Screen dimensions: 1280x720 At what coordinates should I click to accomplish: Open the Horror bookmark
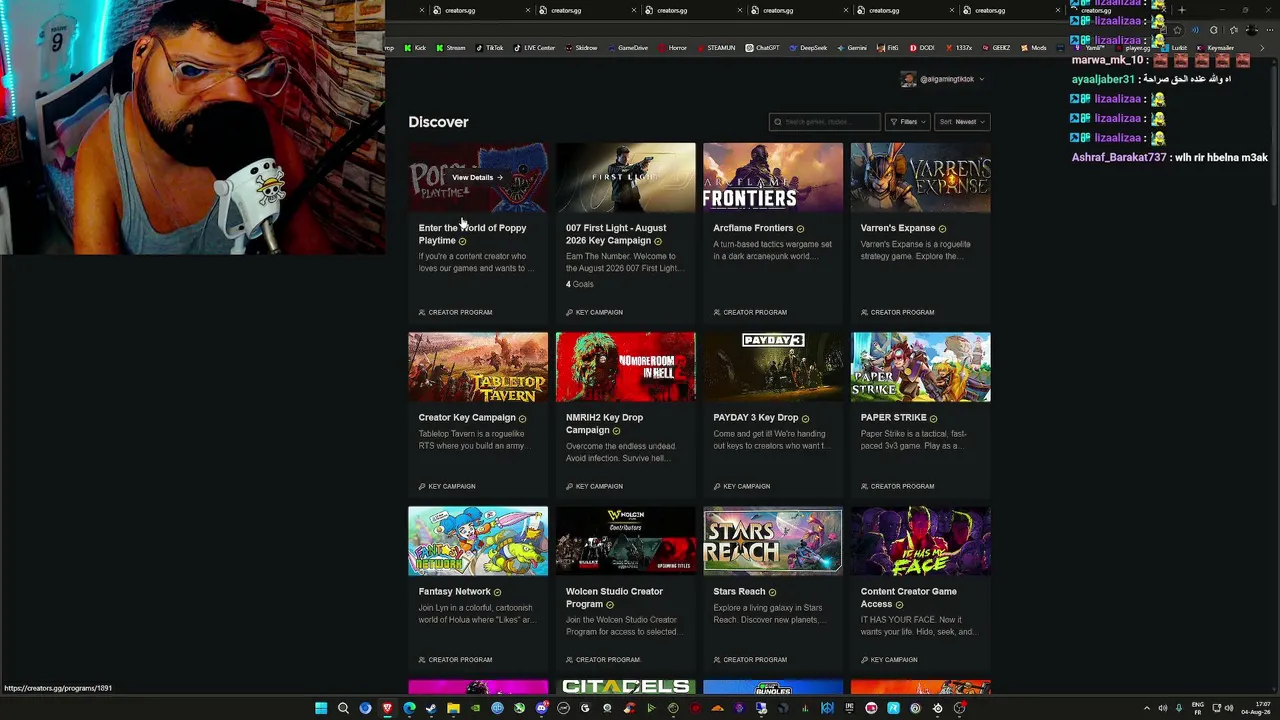click(673, 48)
